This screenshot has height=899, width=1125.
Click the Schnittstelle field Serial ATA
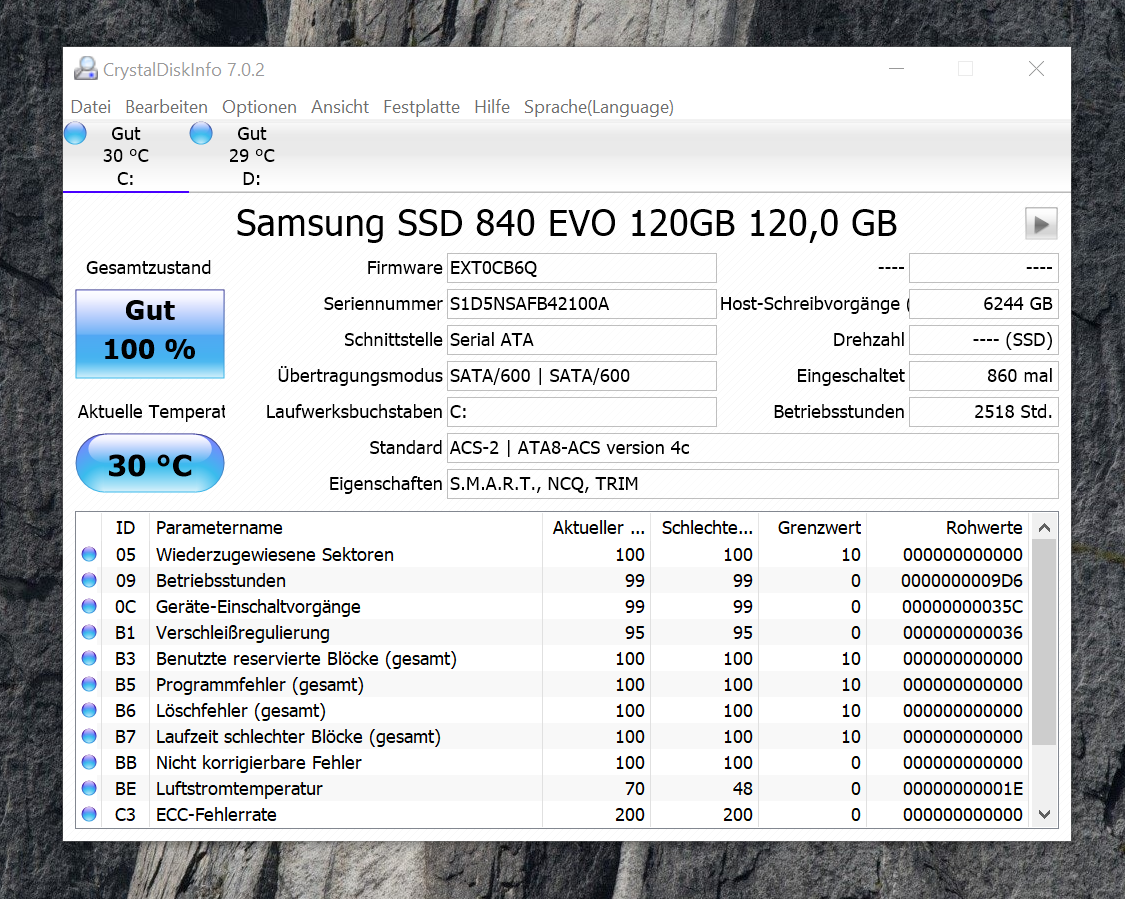pos(581,339)
